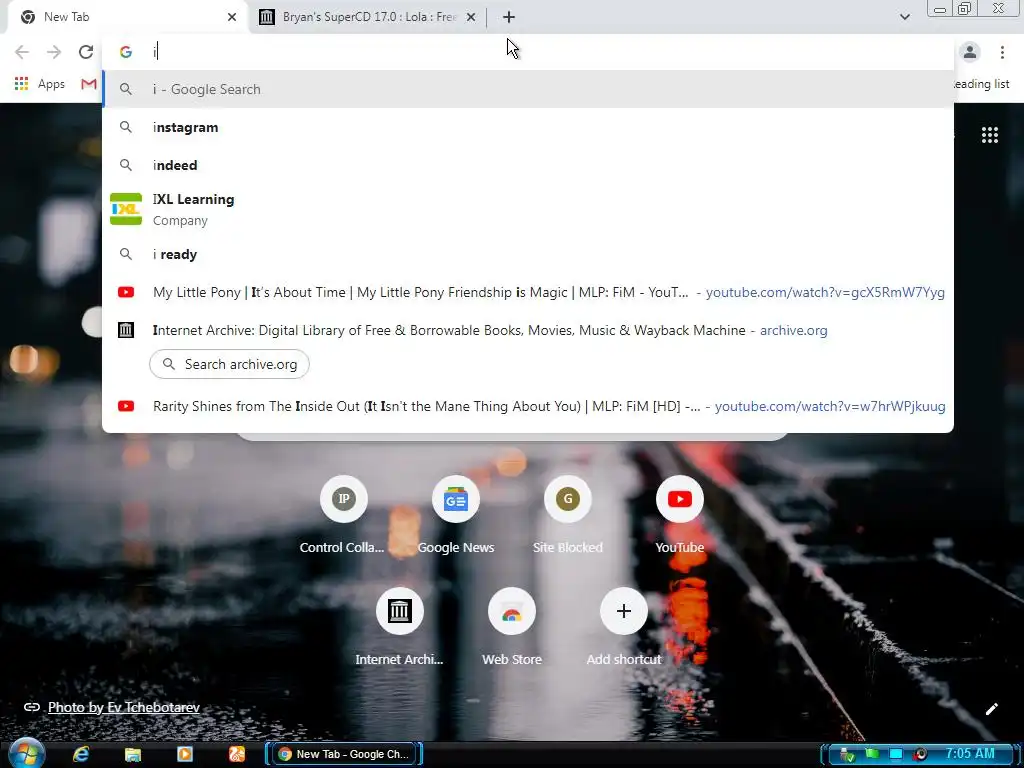Select the New Tab - Google Chrome taskbar button
Image resolution: width=1024 pixels, height=768 pixels.
(x=344, y=754)
